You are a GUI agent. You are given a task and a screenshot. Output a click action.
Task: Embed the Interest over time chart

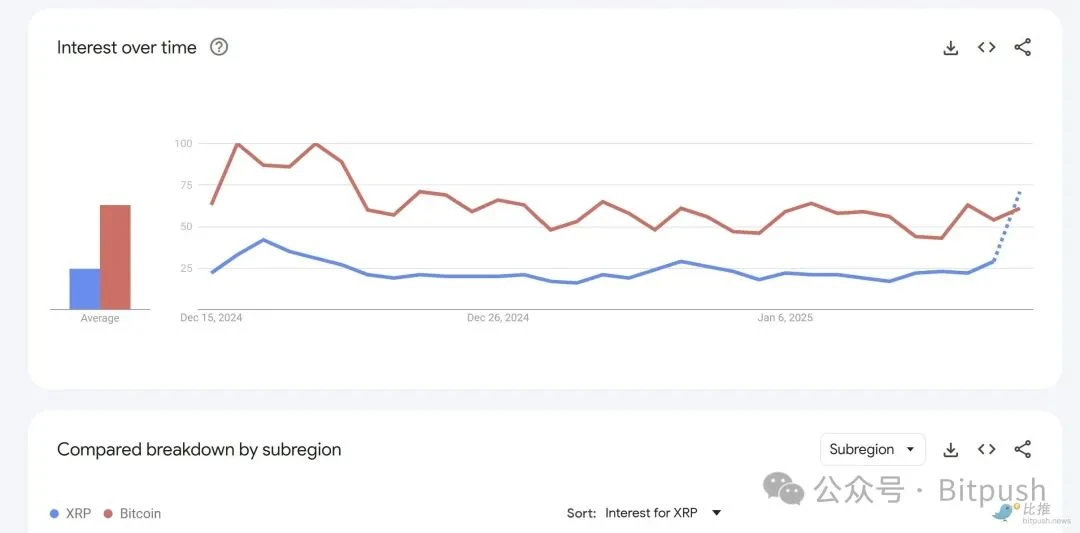[x=987, y=47]
